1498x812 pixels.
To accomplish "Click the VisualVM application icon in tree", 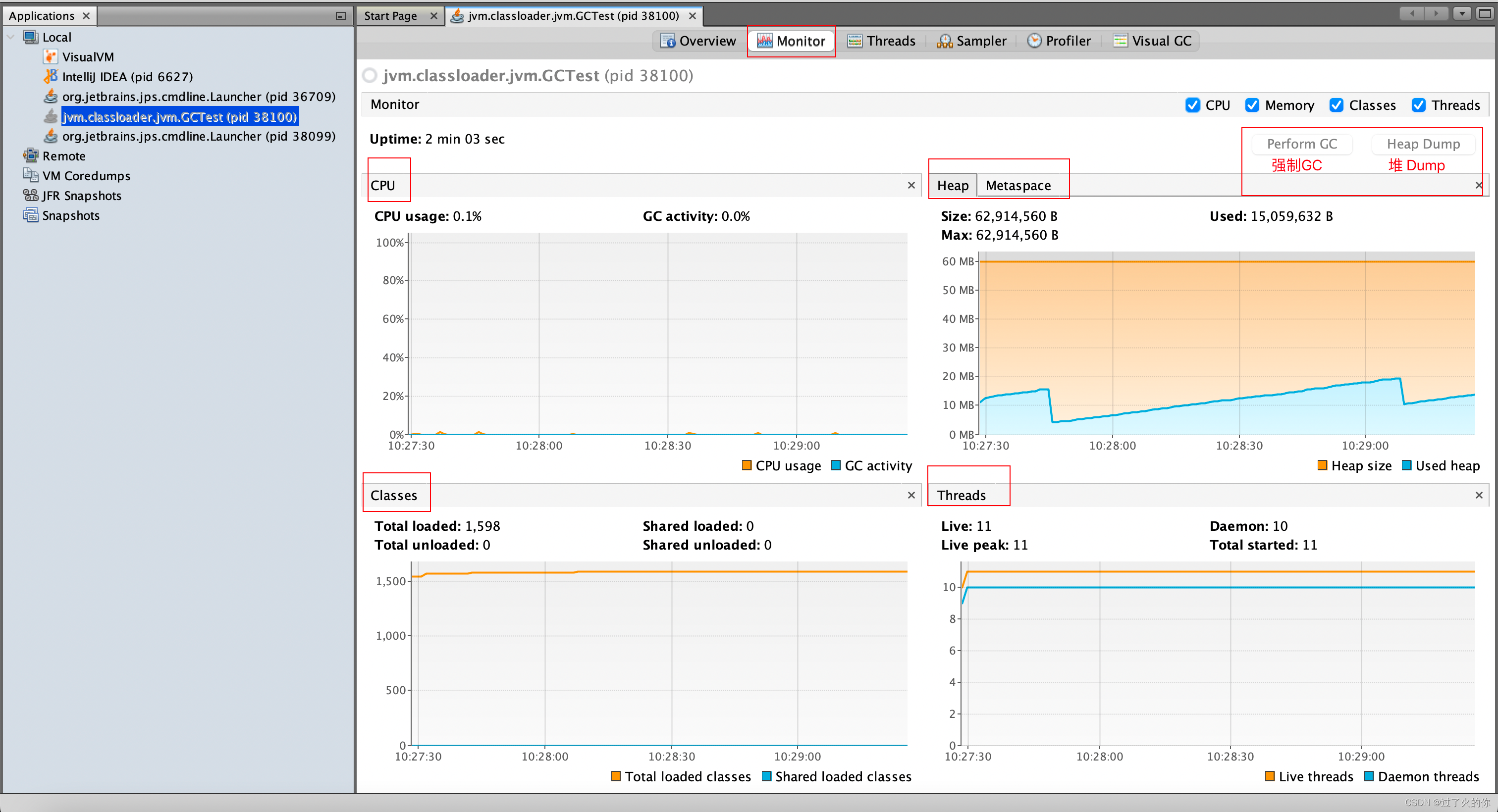I will [x=51, y=57].
